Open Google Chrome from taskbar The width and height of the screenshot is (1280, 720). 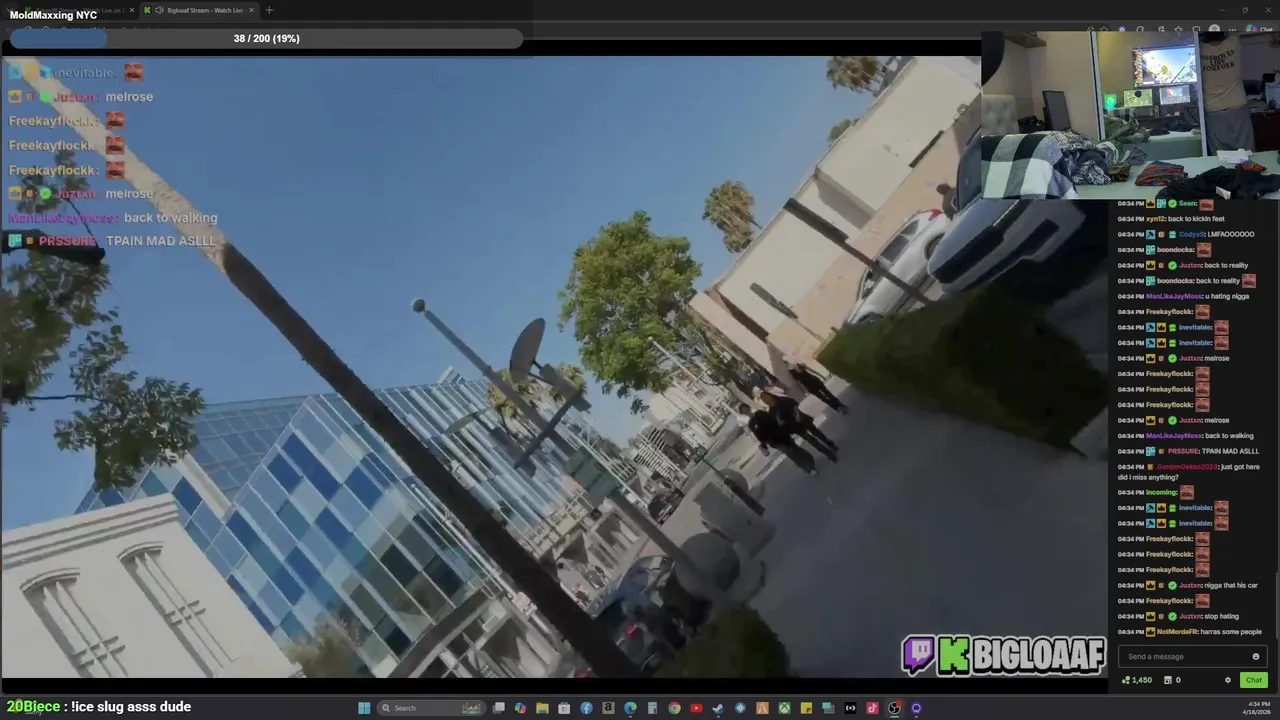pos(674,708)
